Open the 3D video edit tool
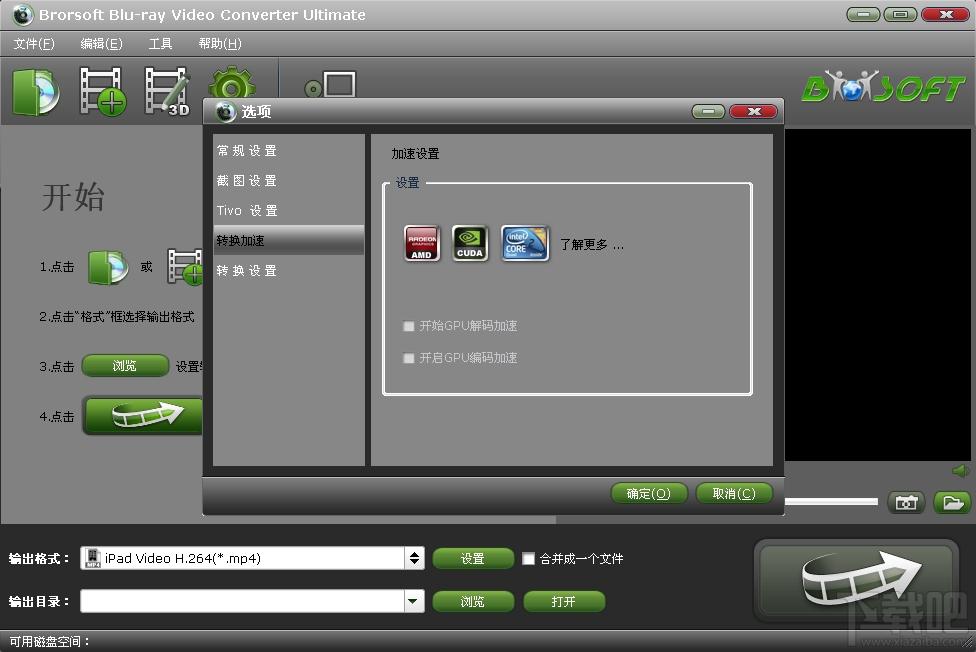 pos(167,92)
